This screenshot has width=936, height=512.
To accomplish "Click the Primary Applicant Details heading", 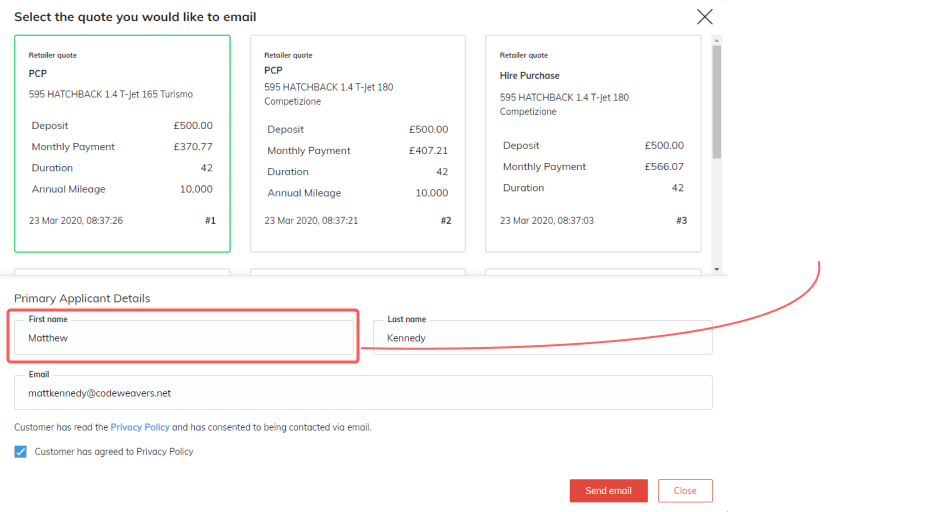I will 82,298.
